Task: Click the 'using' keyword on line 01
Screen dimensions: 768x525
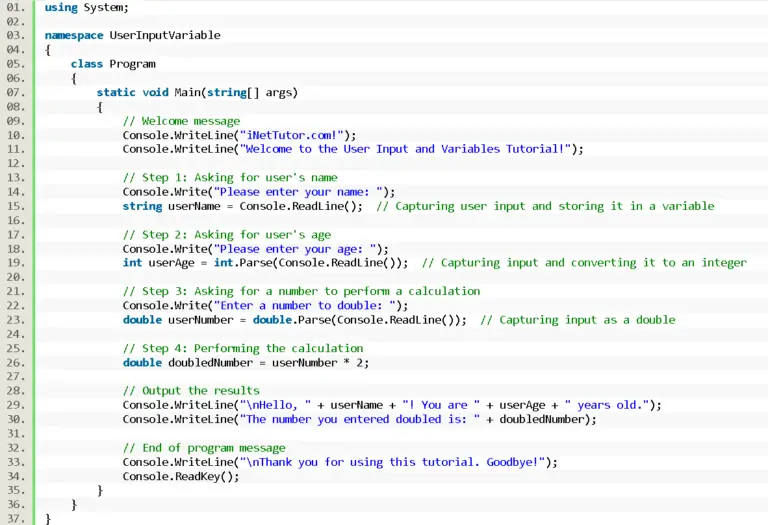Action: (x=61, y=7)
